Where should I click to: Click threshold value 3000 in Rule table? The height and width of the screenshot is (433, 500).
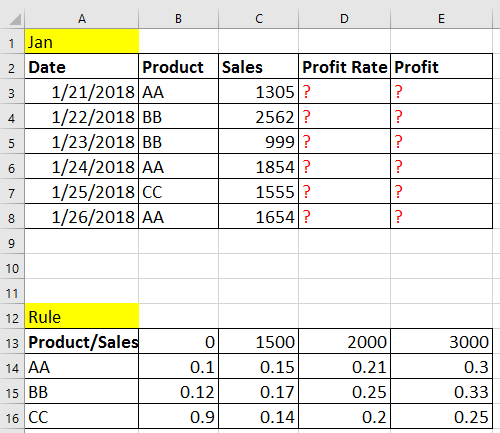pos(441,341)
